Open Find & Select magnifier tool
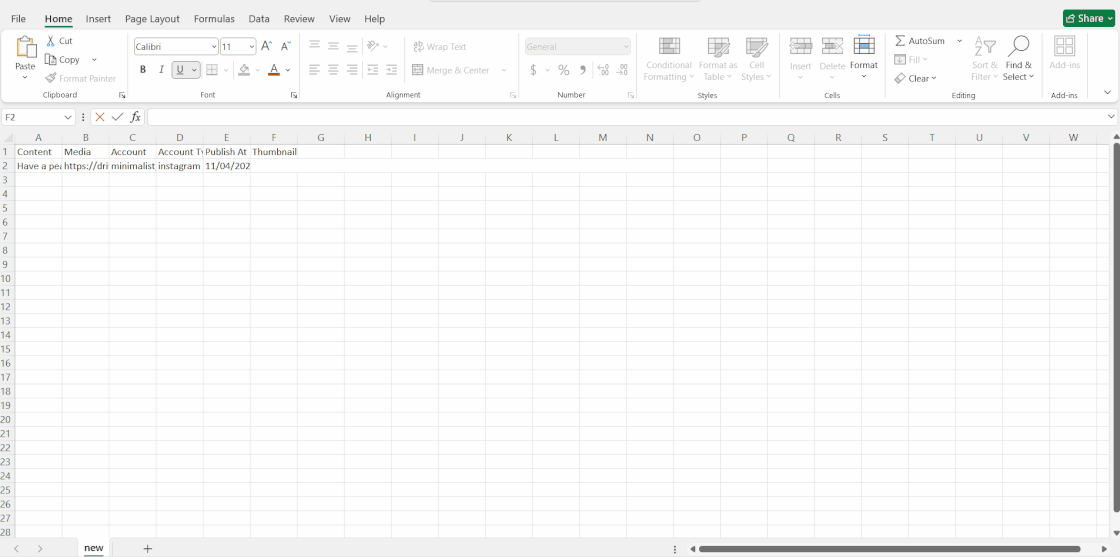 [1018, 47]
